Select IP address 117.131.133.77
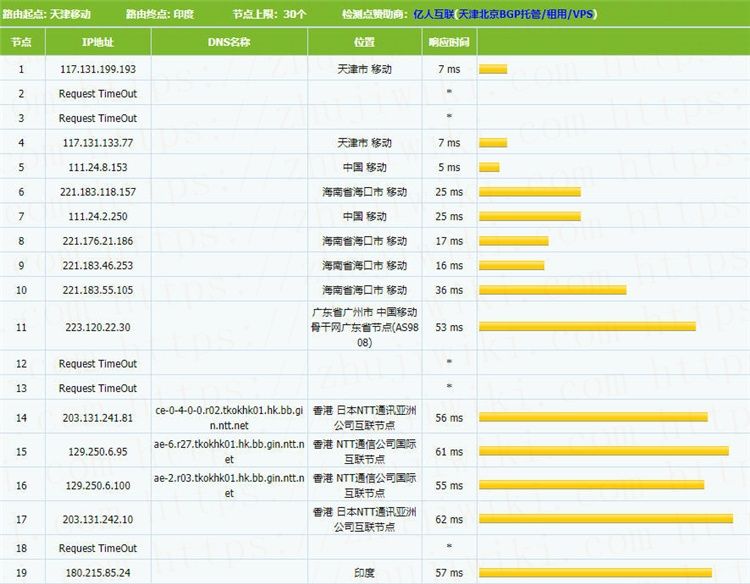The width and height of the screenshot is (750, 584). [x=98, y=143]
